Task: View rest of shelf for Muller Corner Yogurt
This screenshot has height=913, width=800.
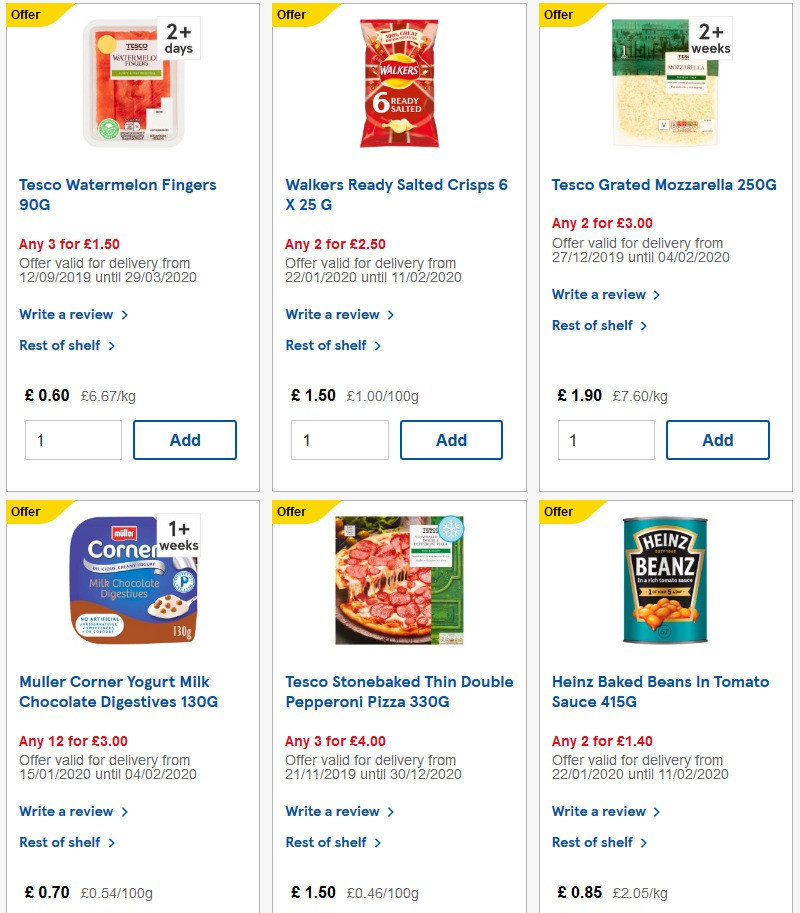Action: 58,842
